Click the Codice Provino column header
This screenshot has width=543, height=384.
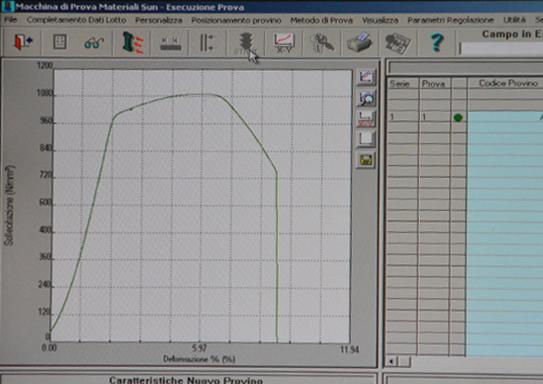(506, 83)
